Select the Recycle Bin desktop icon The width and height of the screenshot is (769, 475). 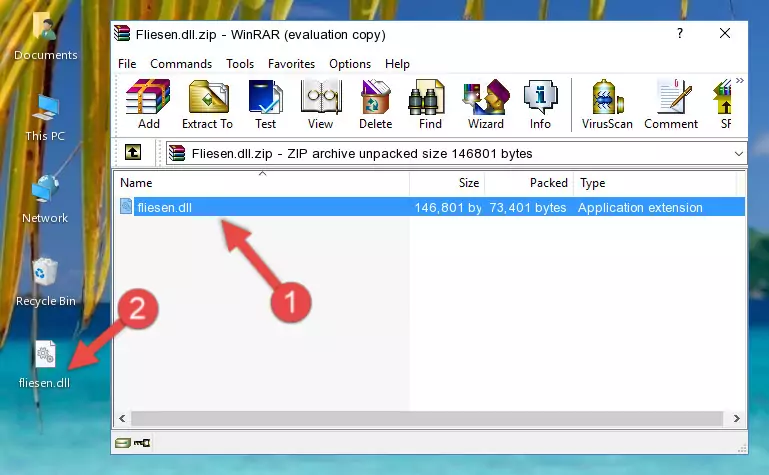(x=46, y=282)
